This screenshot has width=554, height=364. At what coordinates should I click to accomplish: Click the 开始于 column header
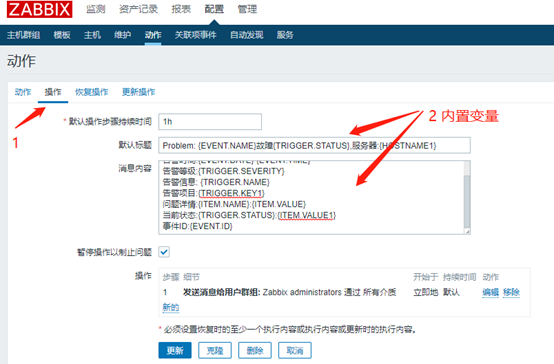426,277
